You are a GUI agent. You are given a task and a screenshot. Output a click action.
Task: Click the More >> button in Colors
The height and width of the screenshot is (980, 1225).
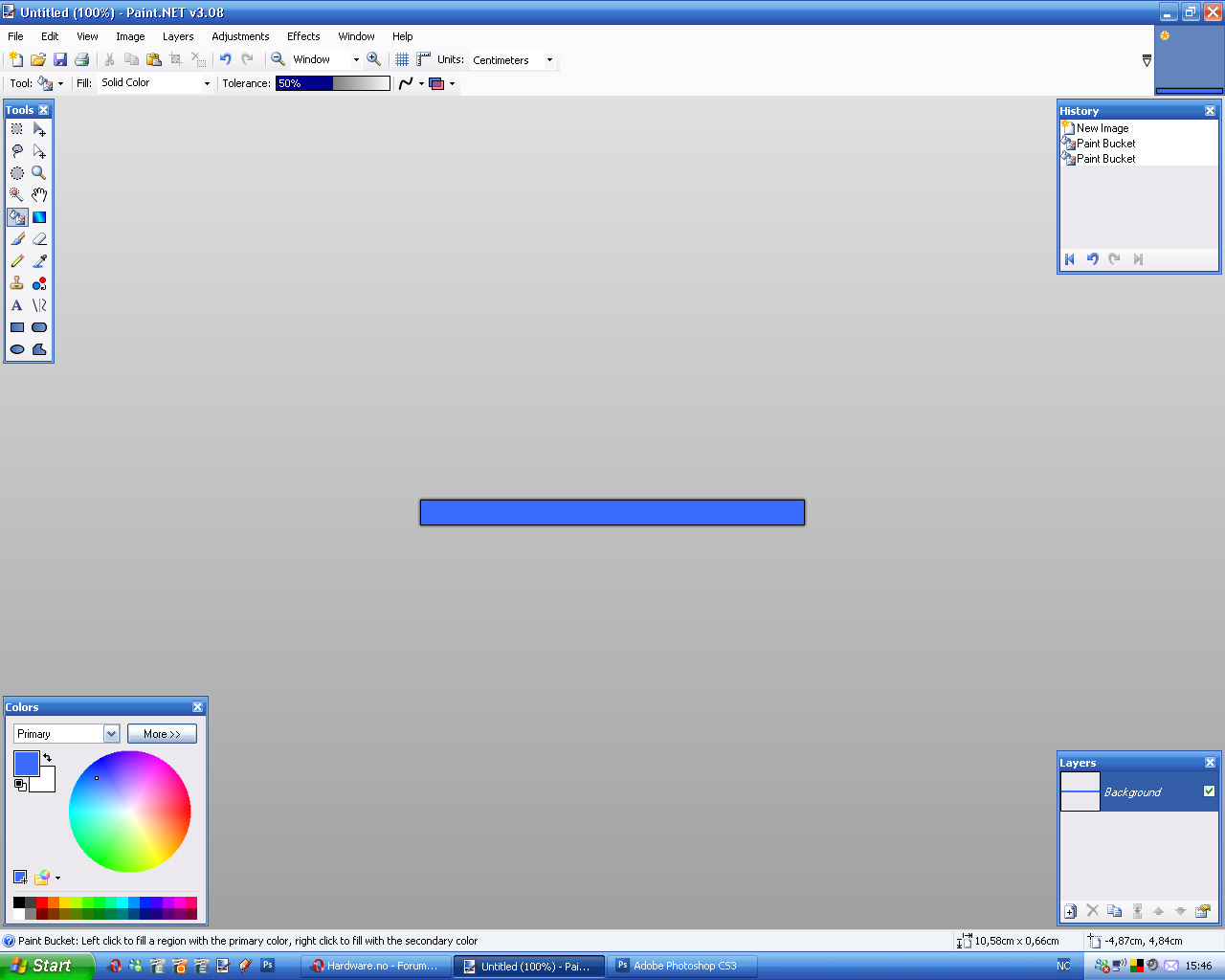162,734
